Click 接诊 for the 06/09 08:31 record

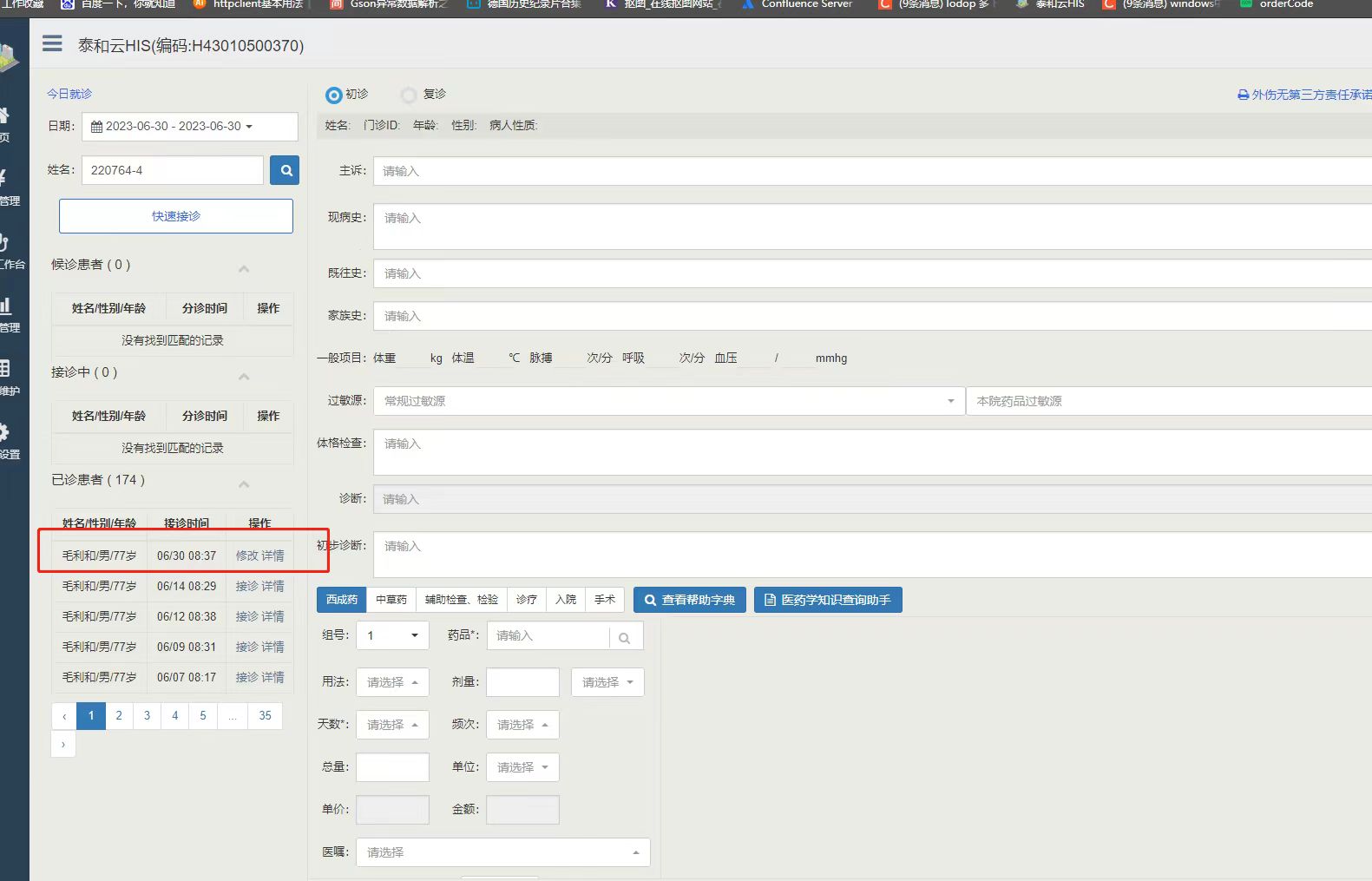click(247, 647)
